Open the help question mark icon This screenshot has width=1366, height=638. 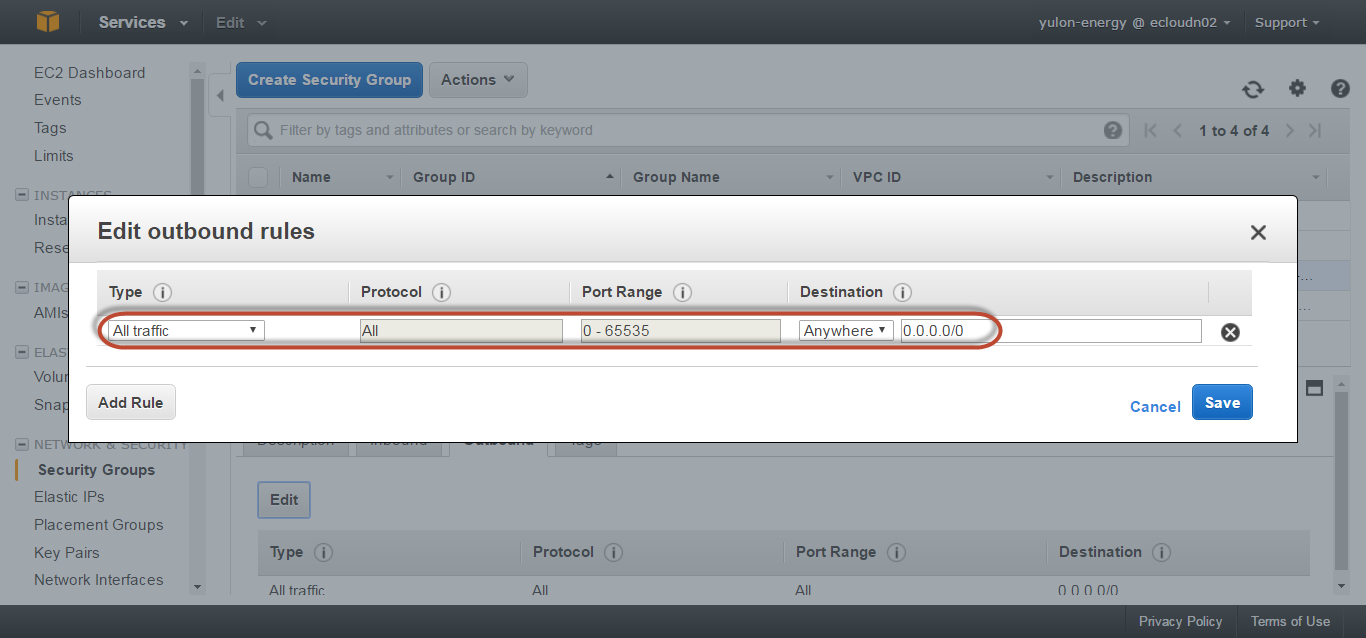1340,89
